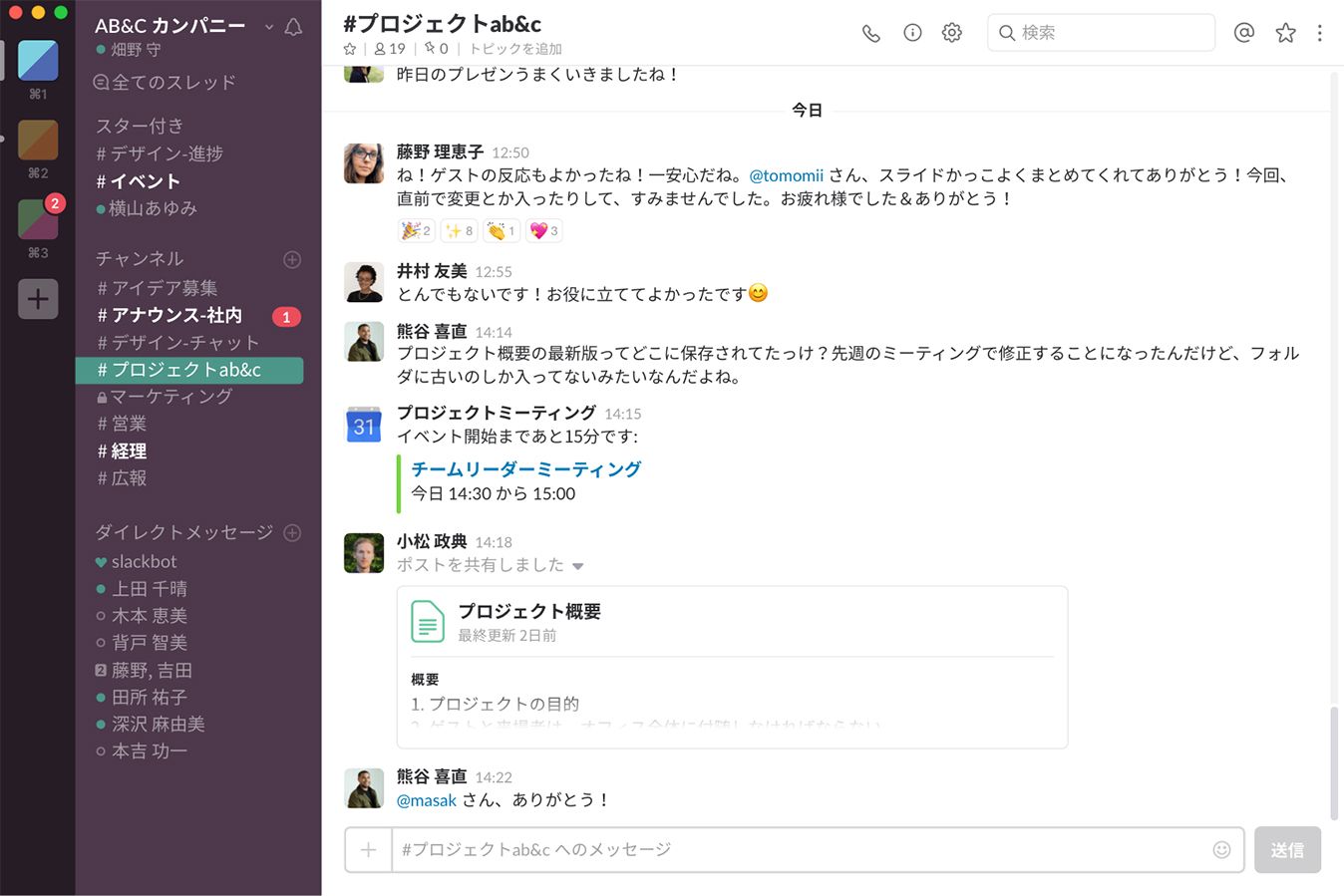Viewport: 1344px width, 896px height.
Task: Show mentions with the @ icon
Action: [1243, 33]
